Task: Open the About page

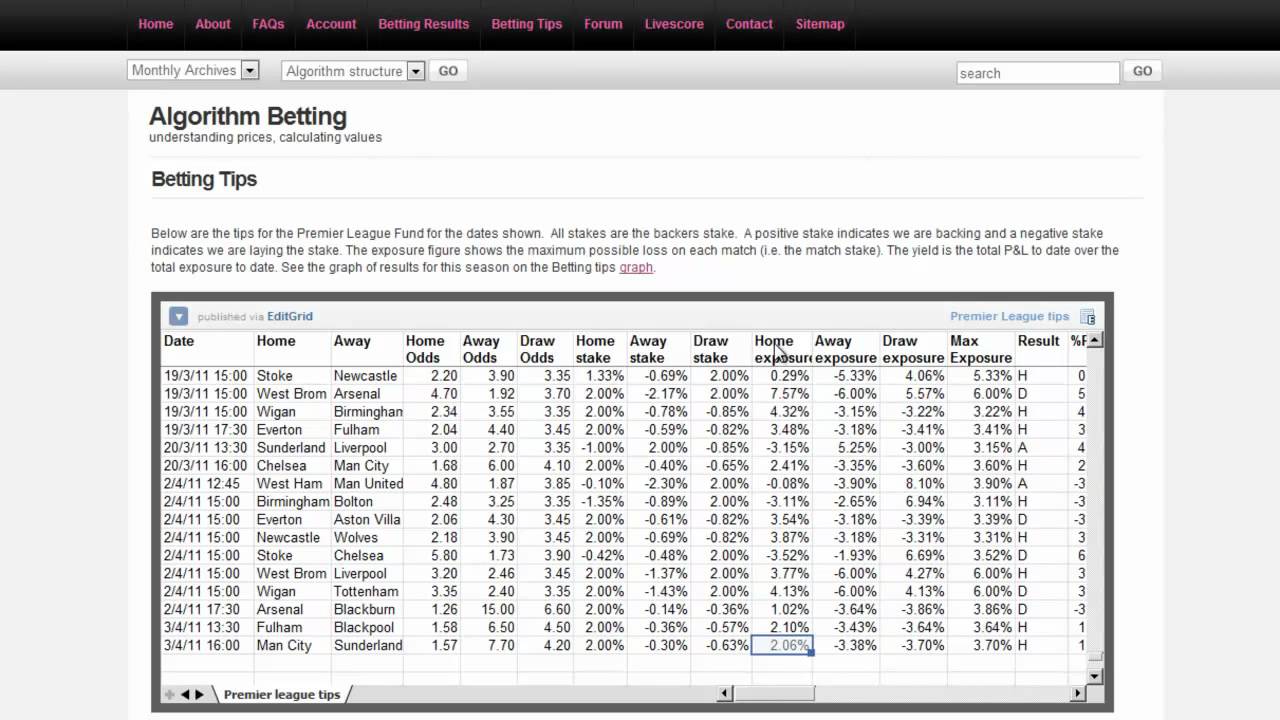Action: click(x=213, y=24)
